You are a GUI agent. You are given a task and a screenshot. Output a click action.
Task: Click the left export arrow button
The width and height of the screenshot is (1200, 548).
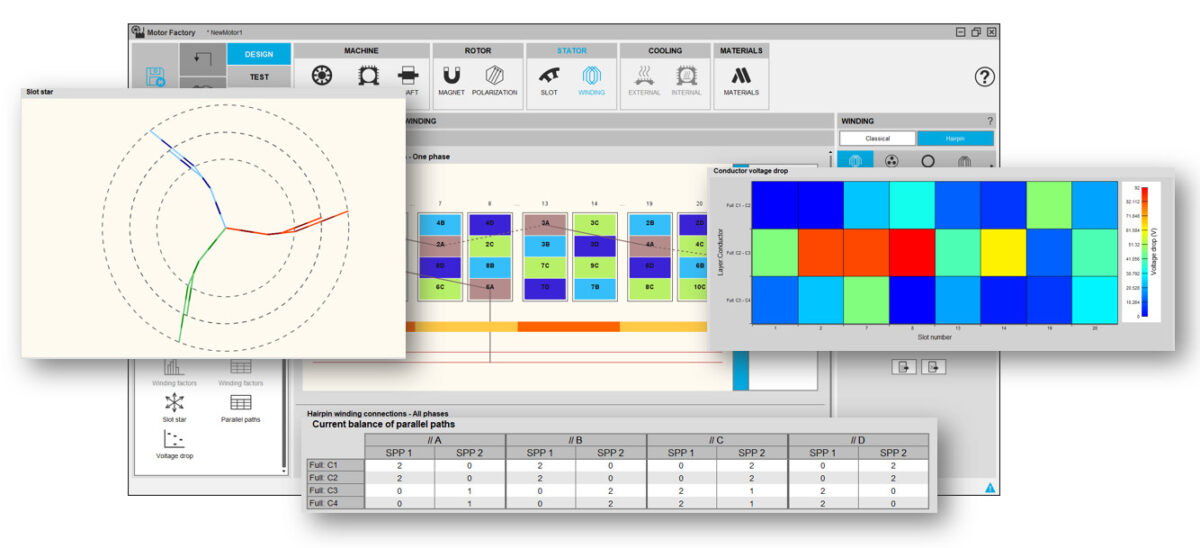point(903,366)
